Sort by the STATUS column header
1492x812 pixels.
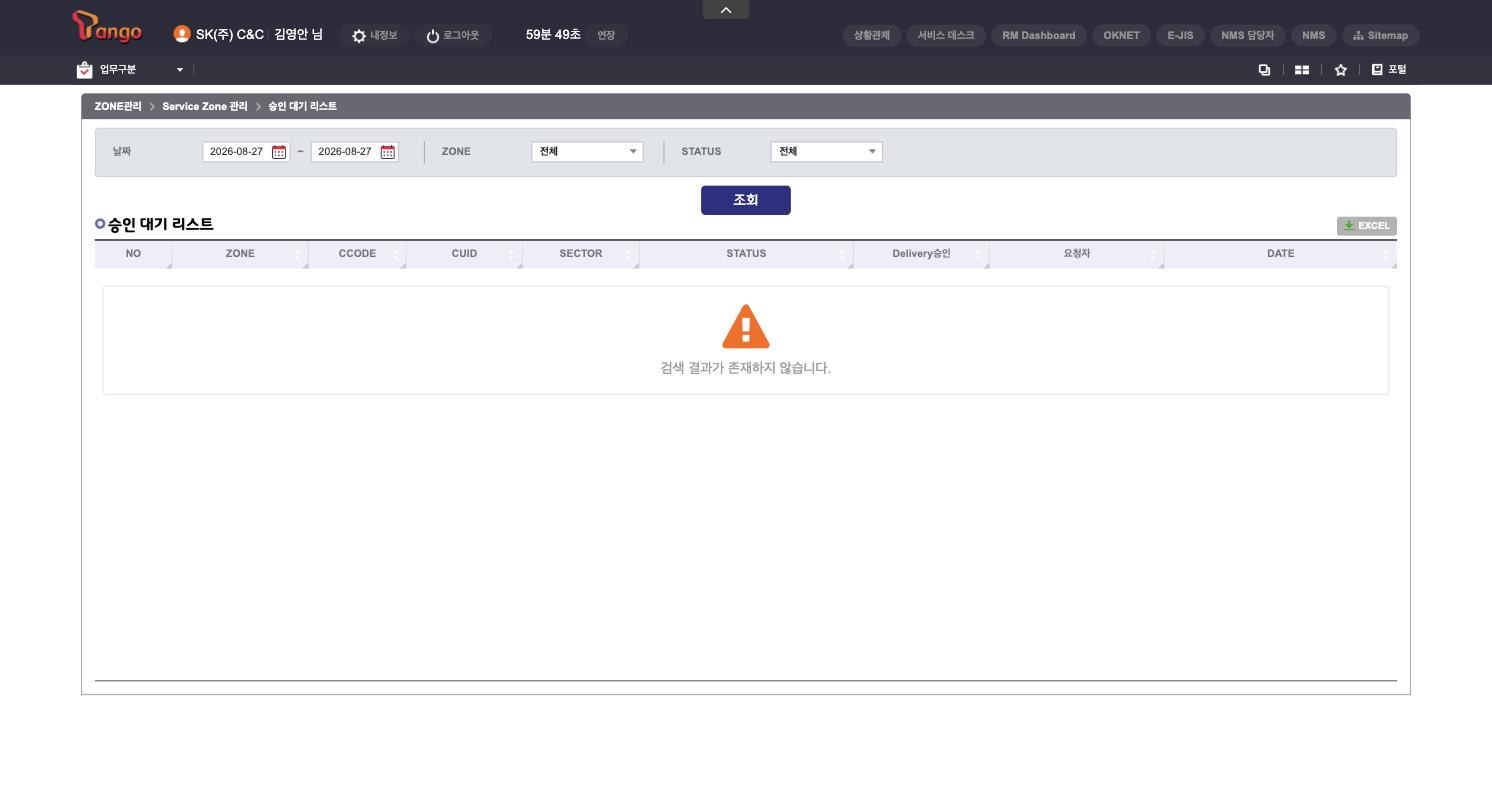point(746,254)
